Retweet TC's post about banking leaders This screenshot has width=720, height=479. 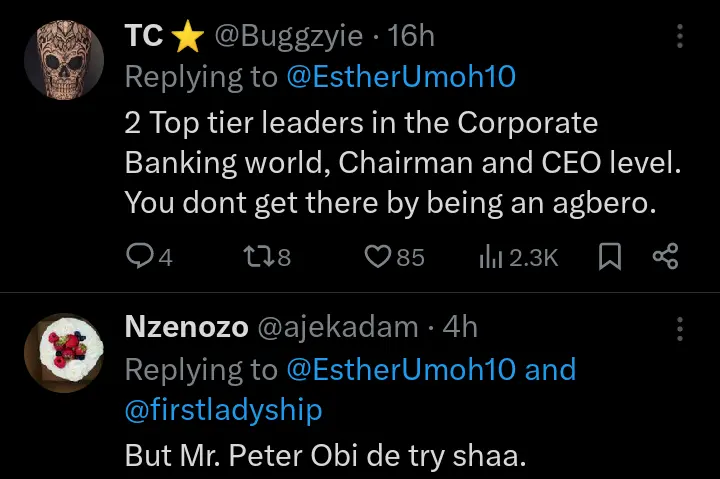(x=257, y=257)
